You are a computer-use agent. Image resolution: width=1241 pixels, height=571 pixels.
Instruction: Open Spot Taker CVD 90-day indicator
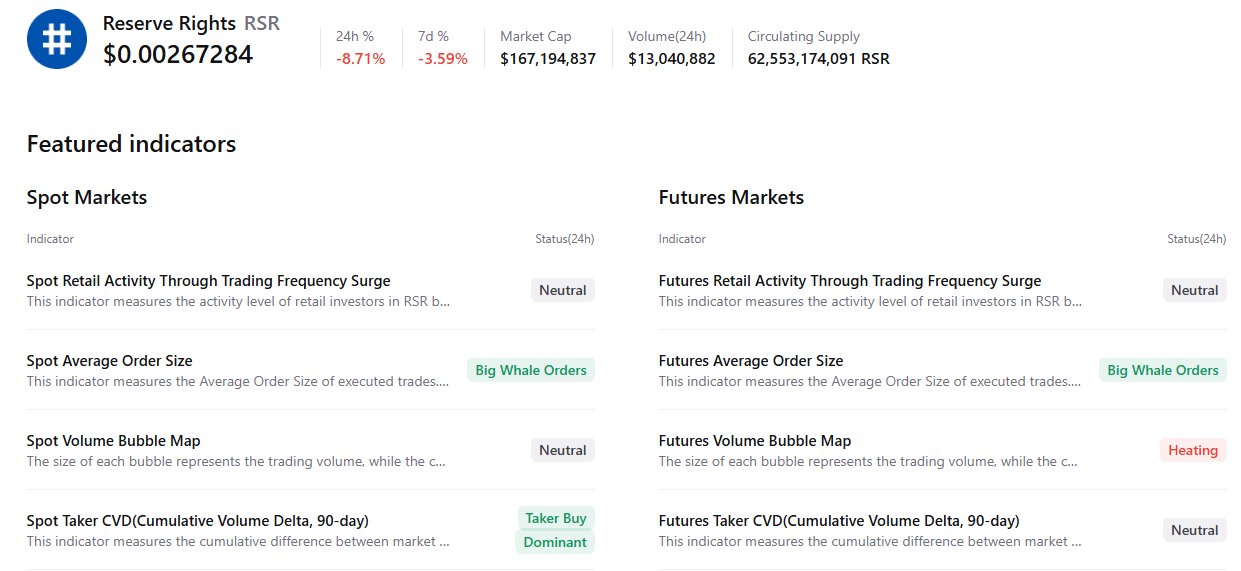coord(197,521)
